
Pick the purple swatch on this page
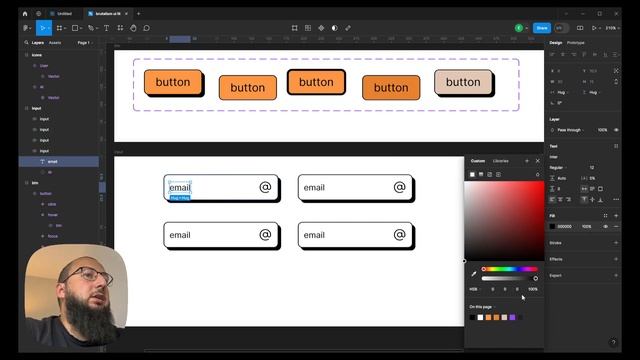pyautogui.click(x=512, y=317)
